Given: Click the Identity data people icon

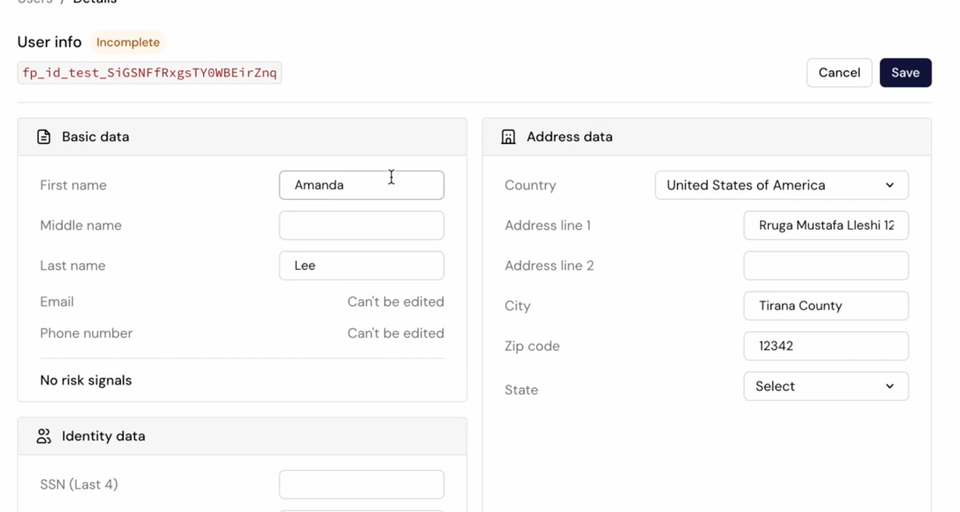Looking at the screenshot, I should click(x=44, y=436).
